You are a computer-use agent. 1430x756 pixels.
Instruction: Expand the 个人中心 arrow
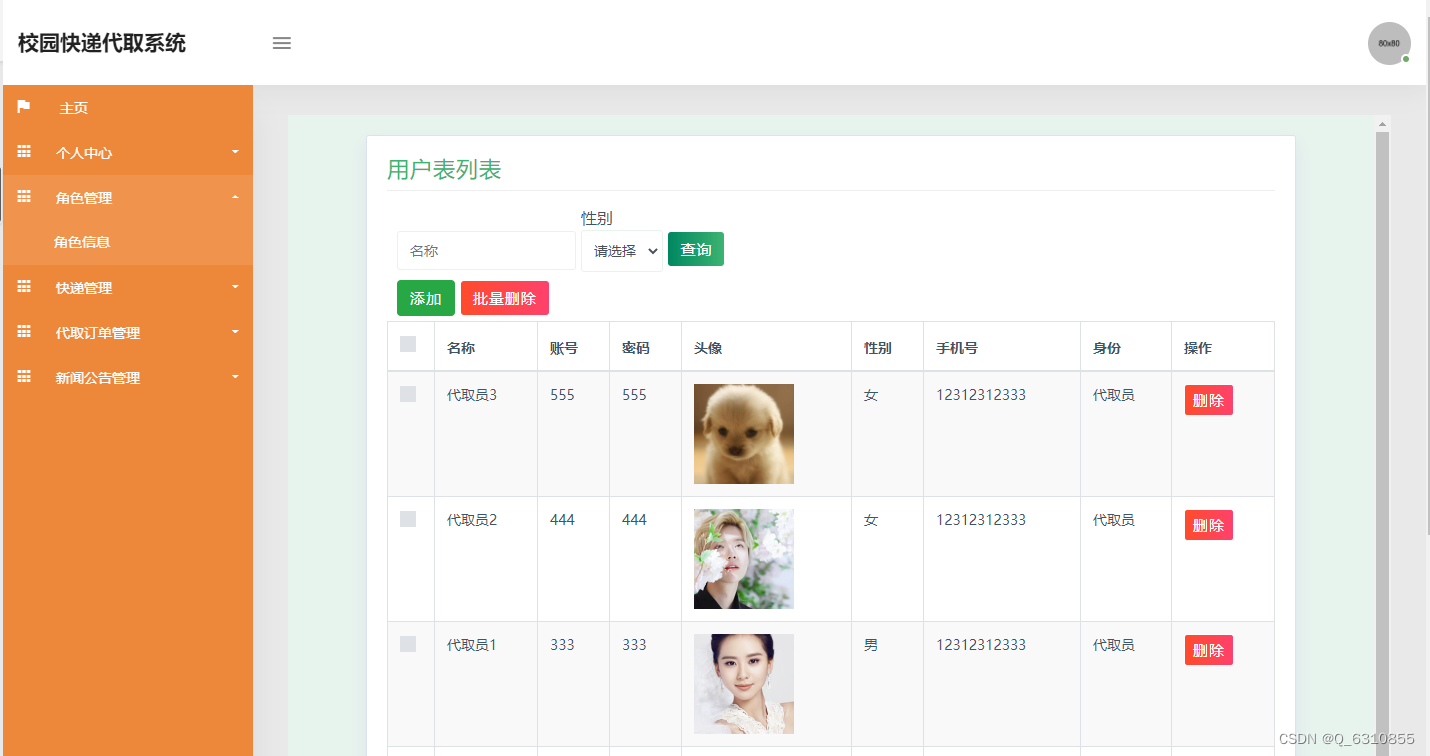click(236, 152)
